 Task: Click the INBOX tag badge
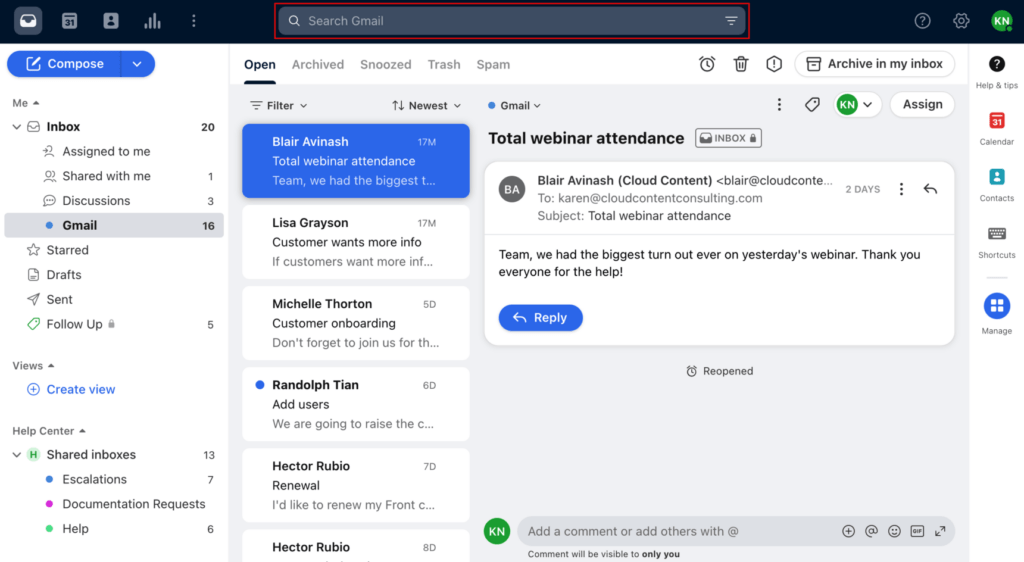tap(728, 138)
